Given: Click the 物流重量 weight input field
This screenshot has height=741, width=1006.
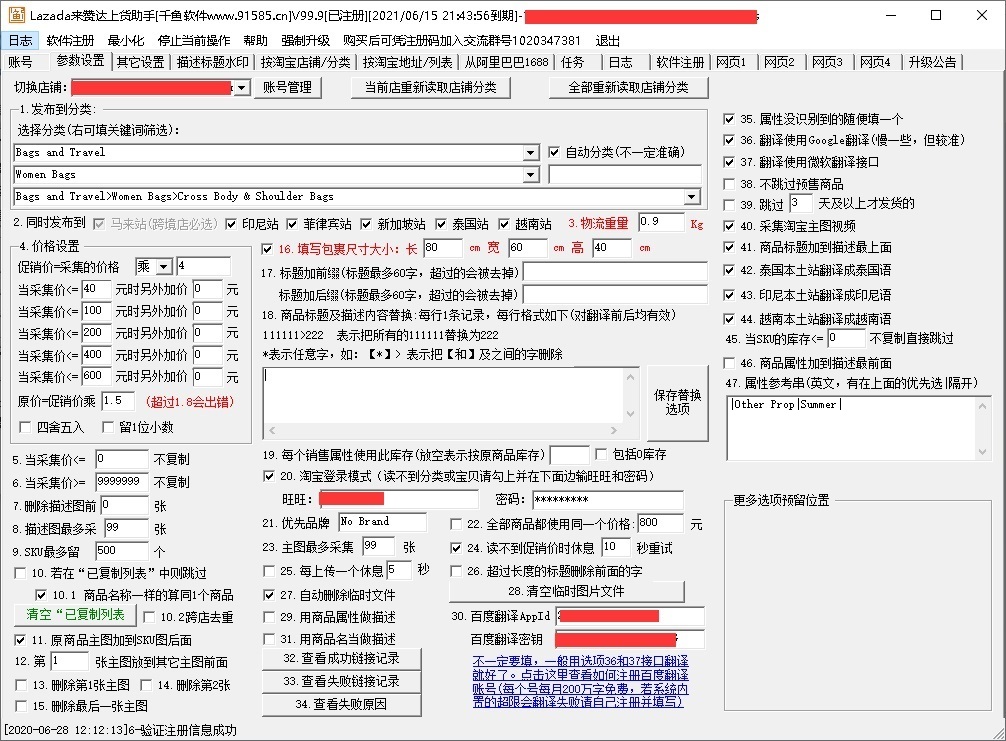Looking at the screenshot, I should pyautogui.click(x=661, y=222).
